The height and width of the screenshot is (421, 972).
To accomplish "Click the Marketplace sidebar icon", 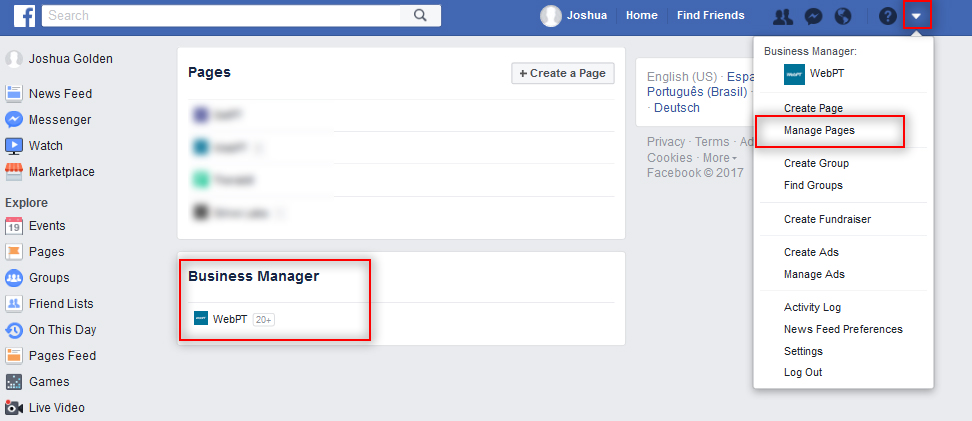I will click(14, 172).
